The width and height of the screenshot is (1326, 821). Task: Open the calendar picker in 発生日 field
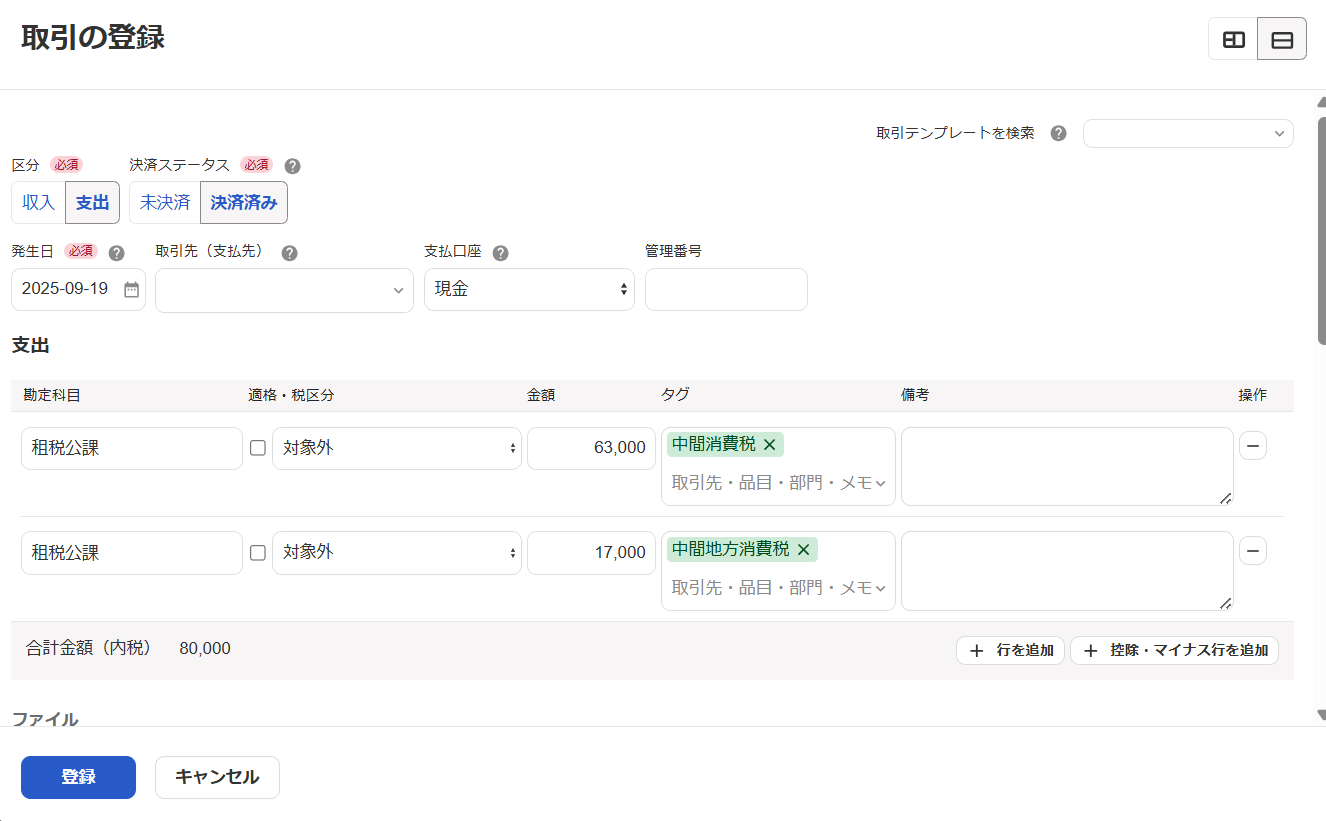(131, 289)
